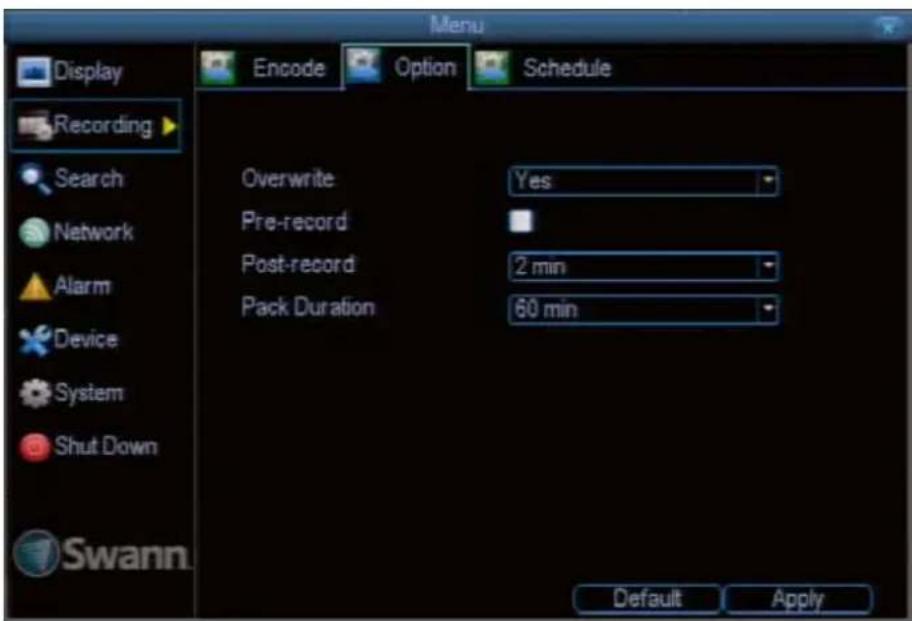Open the Overwrite dropdown set to Yes
This screenshot has width=912, height=621.
tap(643, 181)
